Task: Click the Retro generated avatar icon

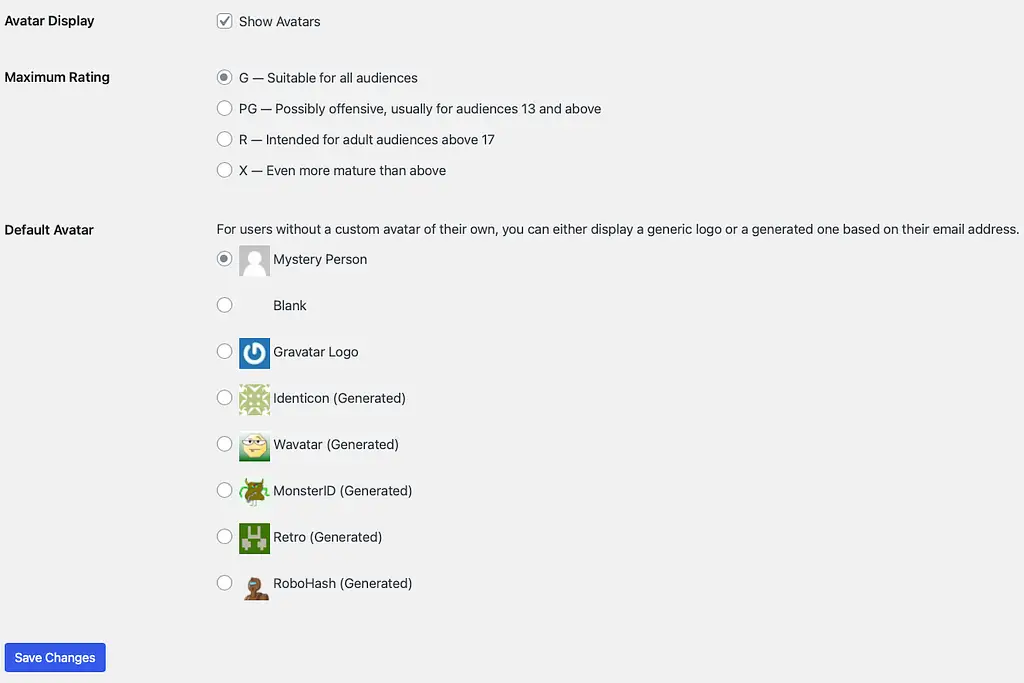Action: click(x=254, y=537)
